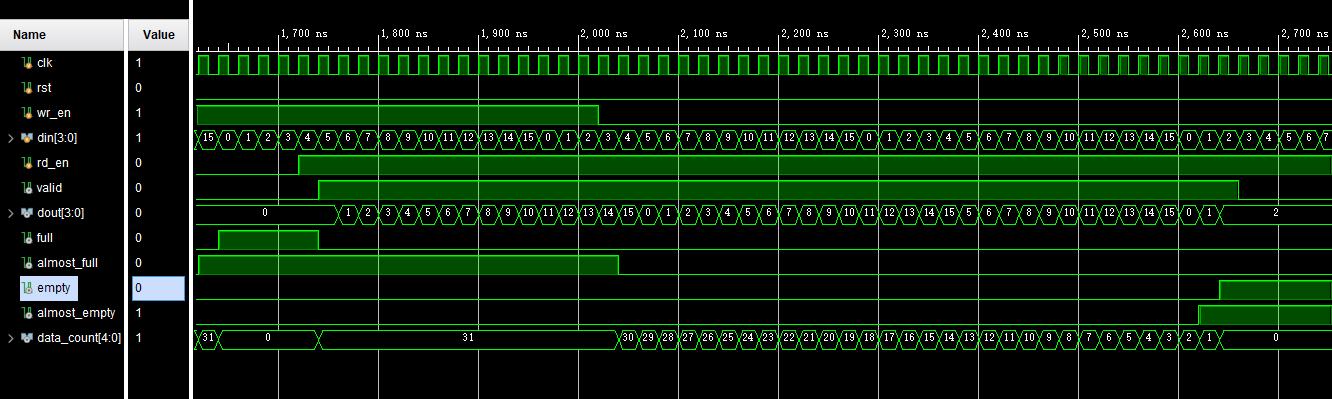Click the dout[3:0] bus icon
The height and width of the screenshot is (399, 1332).
[27, 213]
